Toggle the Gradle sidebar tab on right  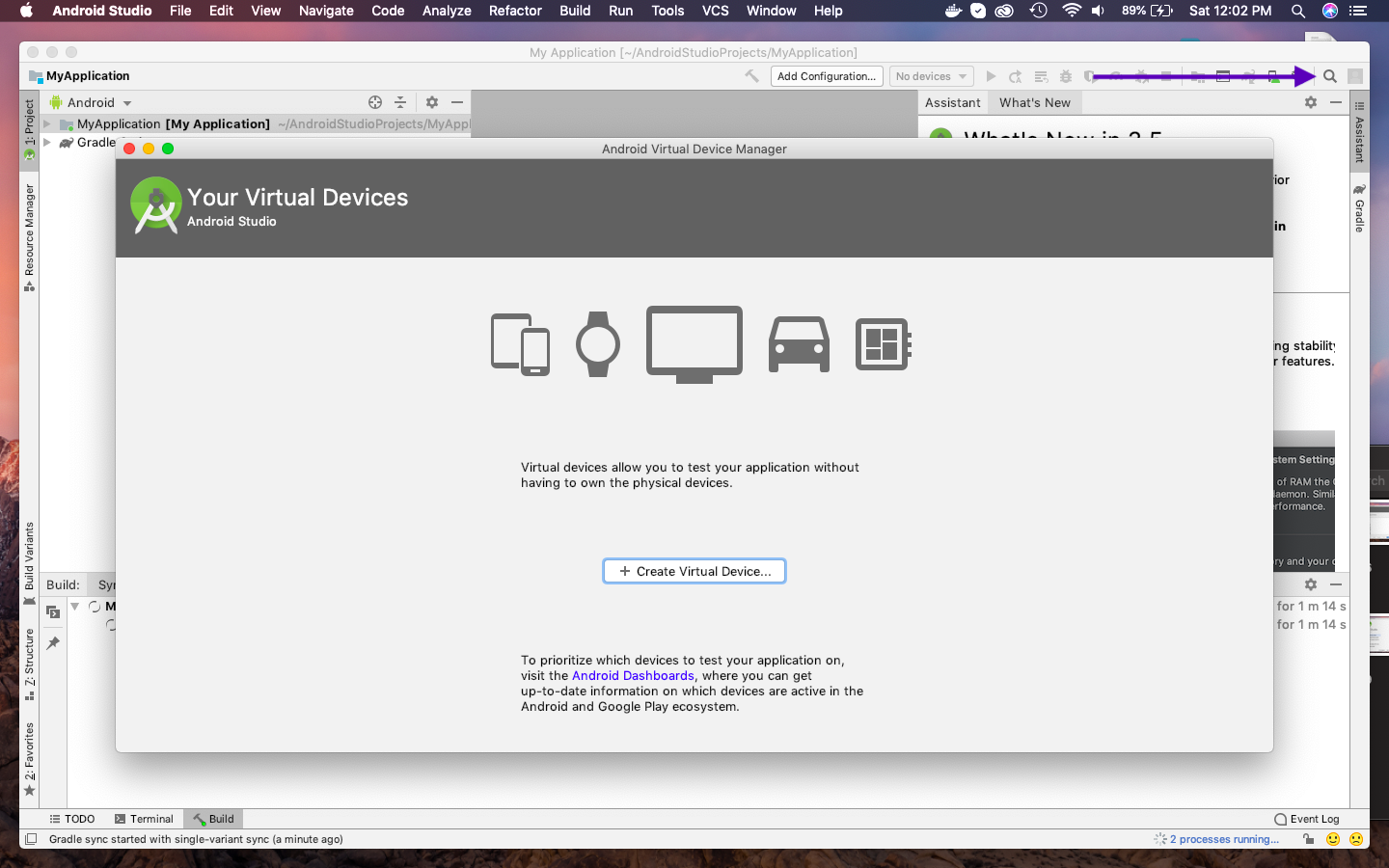pos(1360,208)
